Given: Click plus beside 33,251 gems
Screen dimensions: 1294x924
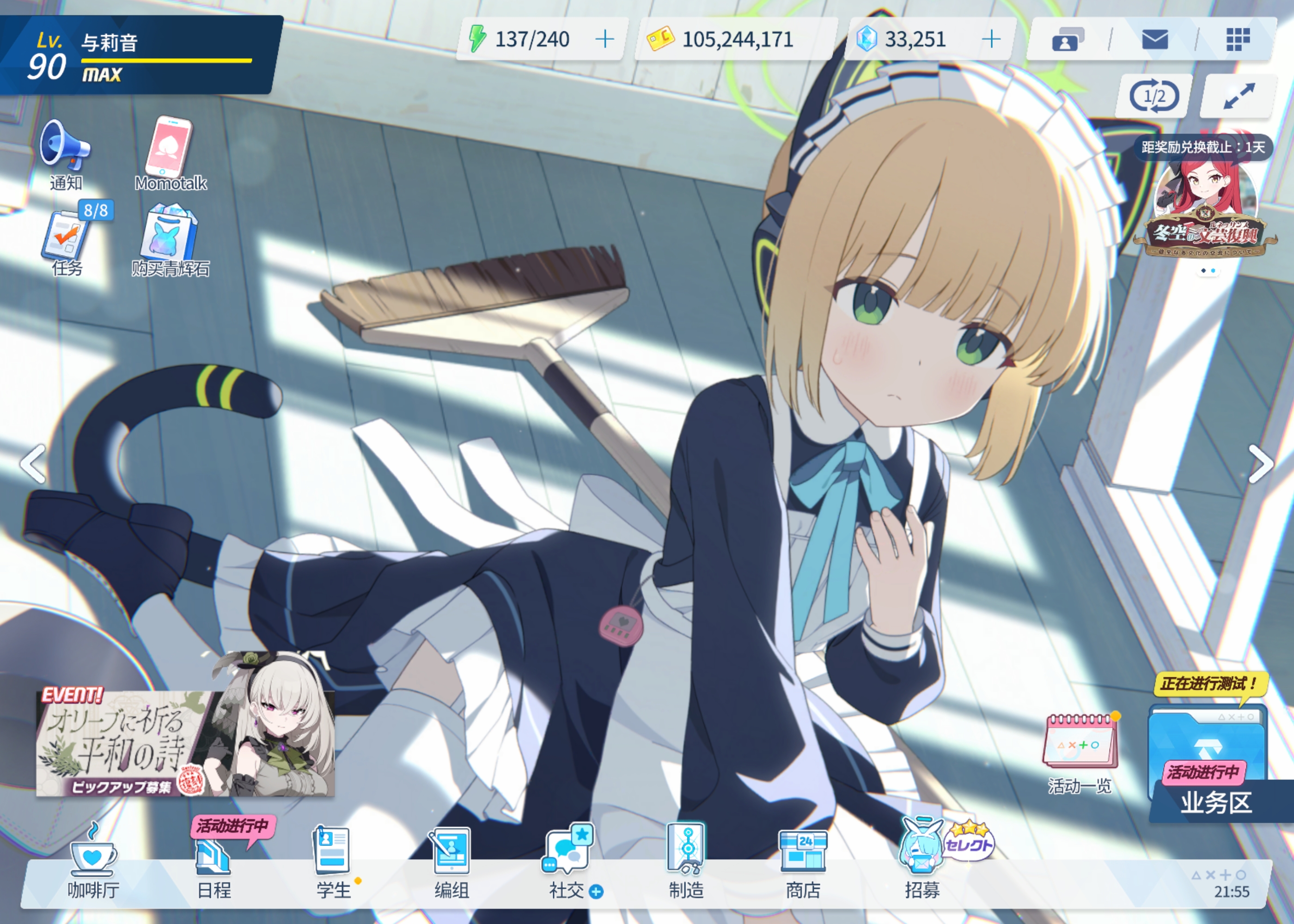Looking at the screenshot, I should pos(991,39).
